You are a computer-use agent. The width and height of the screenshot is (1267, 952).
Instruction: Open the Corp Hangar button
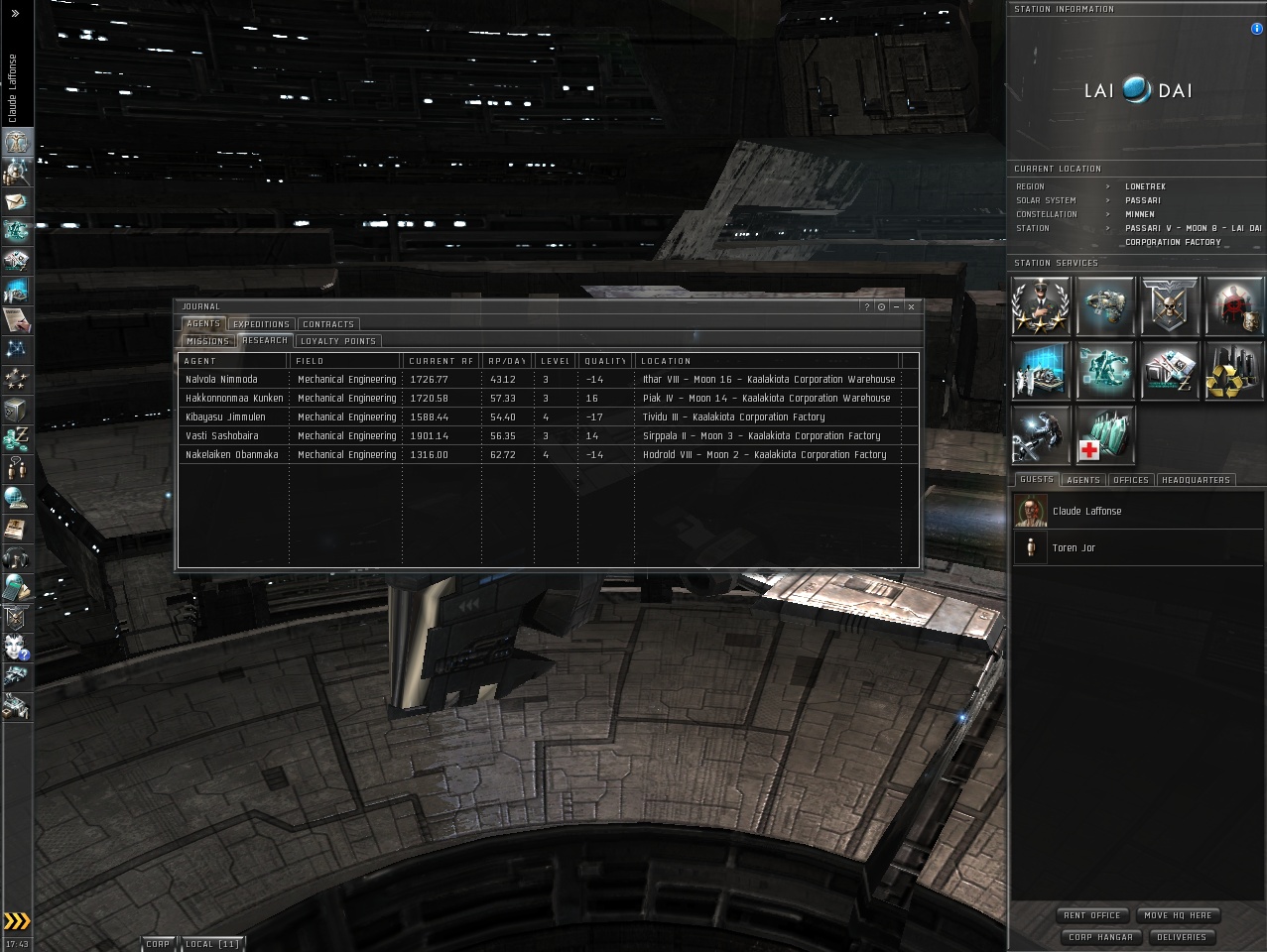pos(1100,937)
